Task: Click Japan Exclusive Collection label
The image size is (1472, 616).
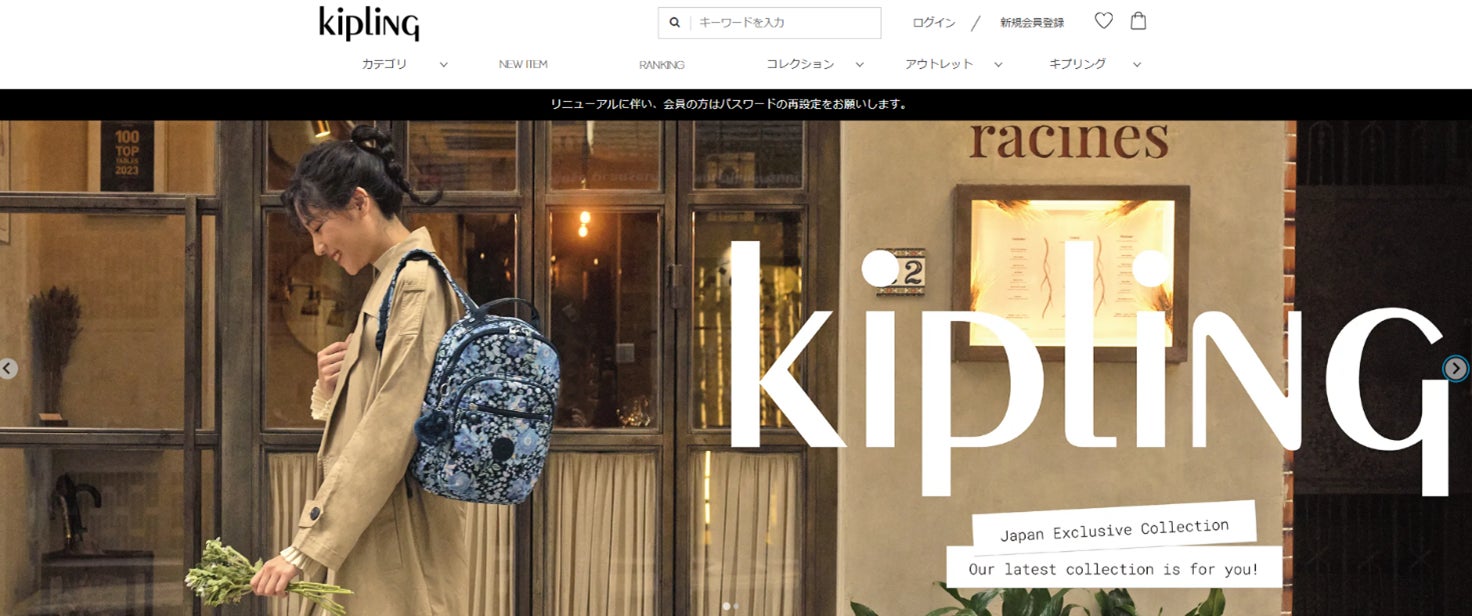Action: pyautogui.click(x=1115, y=528)
